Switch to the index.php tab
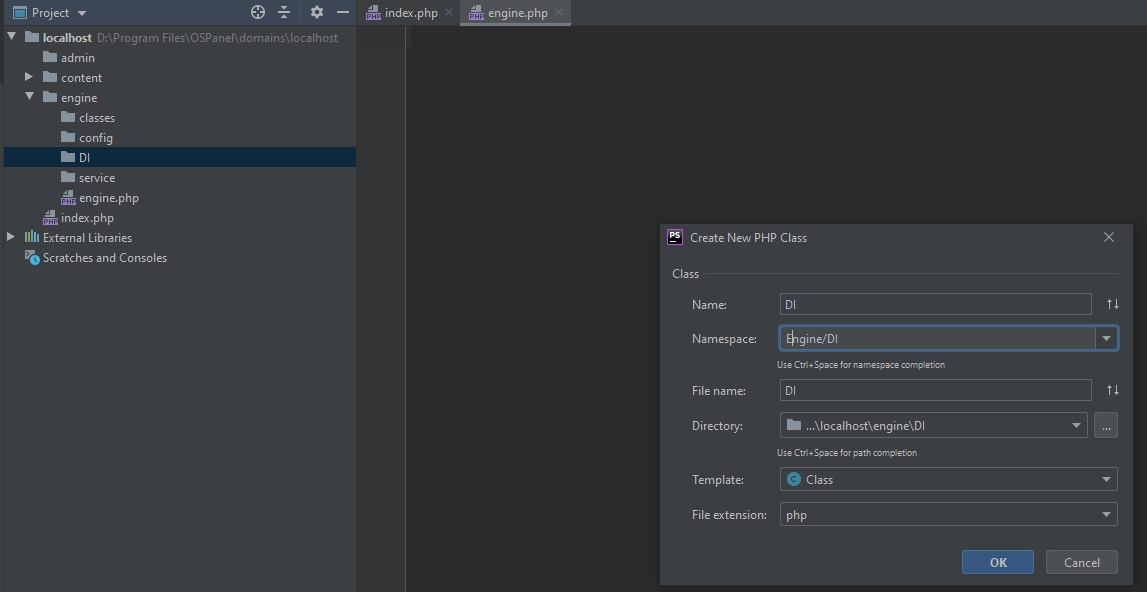The image size is (1147, 592). [410, 13]
